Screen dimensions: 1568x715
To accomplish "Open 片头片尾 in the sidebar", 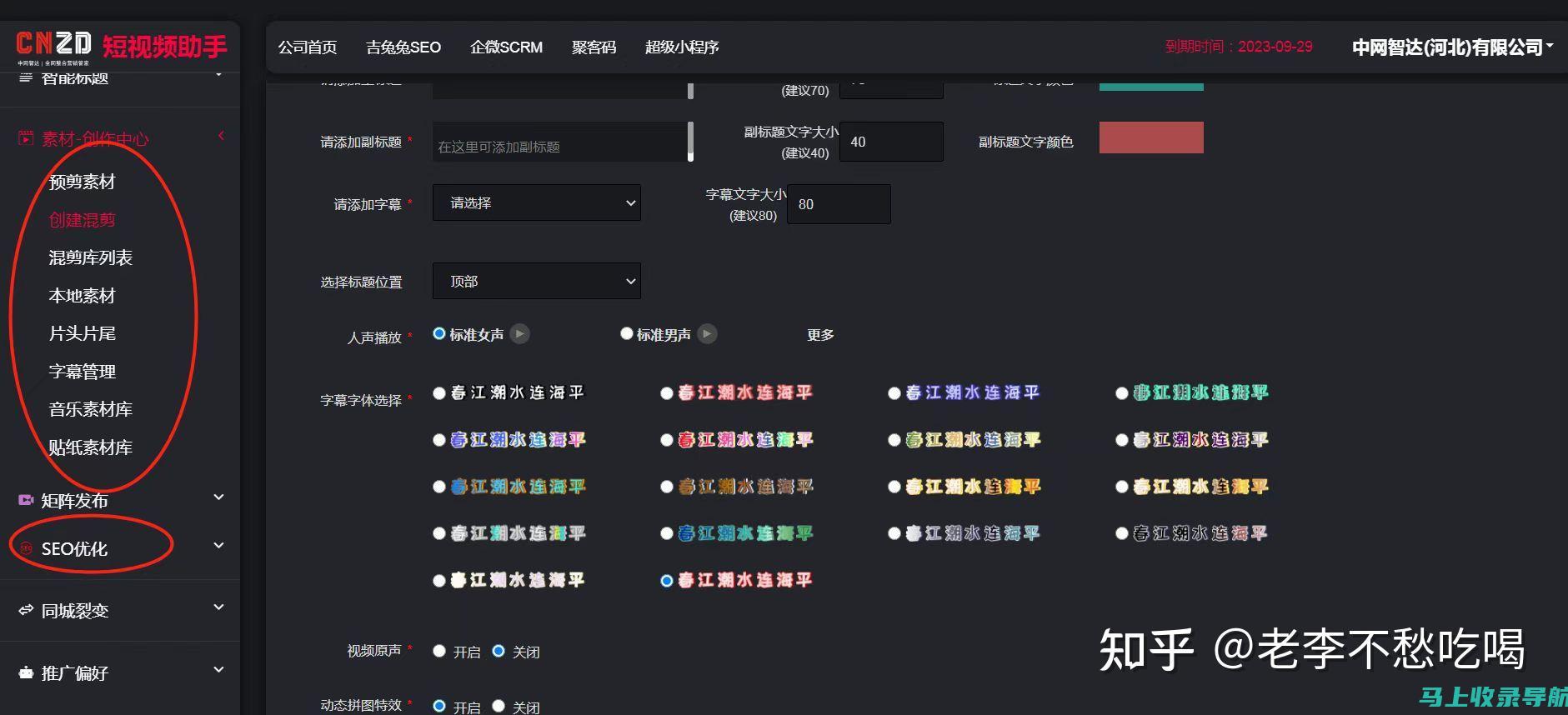I will 82,333.
